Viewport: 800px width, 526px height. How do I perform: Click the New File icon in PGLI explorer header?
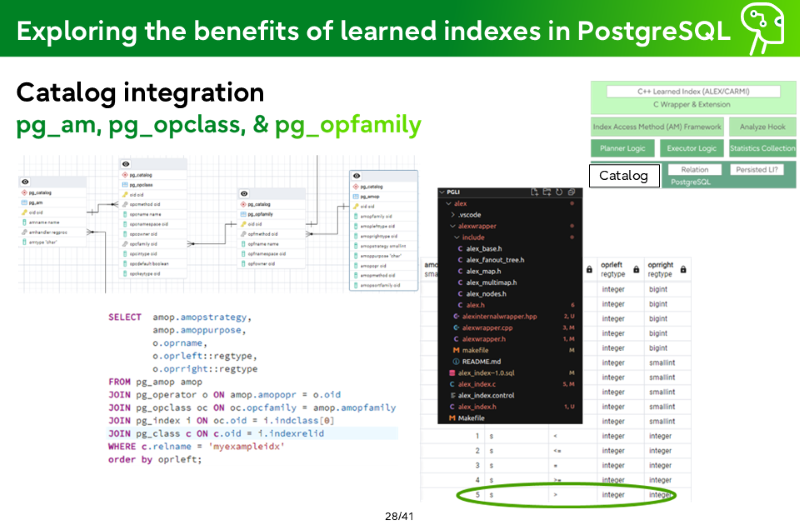point(535,192)
